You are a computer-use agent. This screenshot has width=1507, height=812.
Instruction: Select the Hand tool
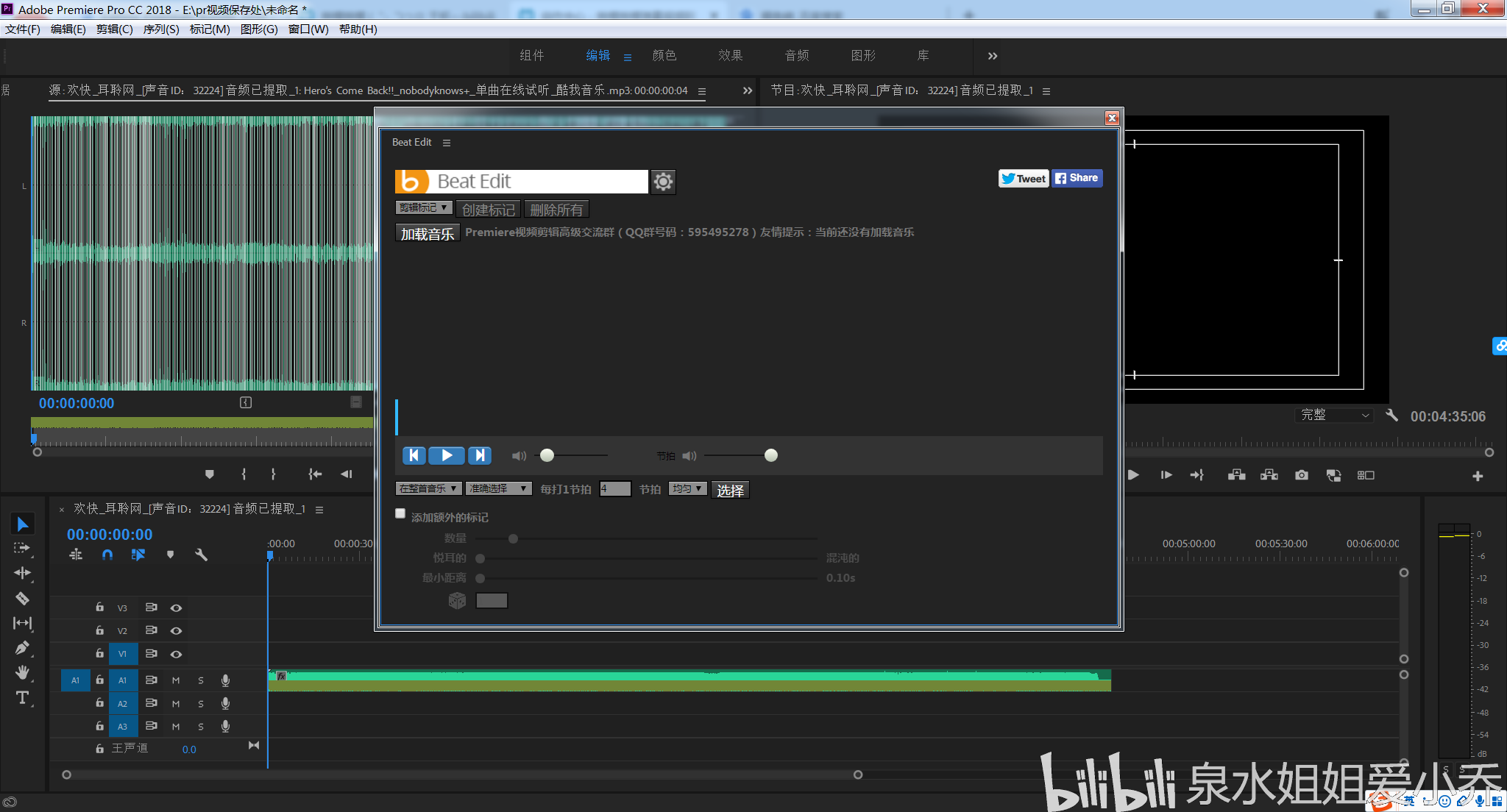pyautogui.click(x=22, y=672)
